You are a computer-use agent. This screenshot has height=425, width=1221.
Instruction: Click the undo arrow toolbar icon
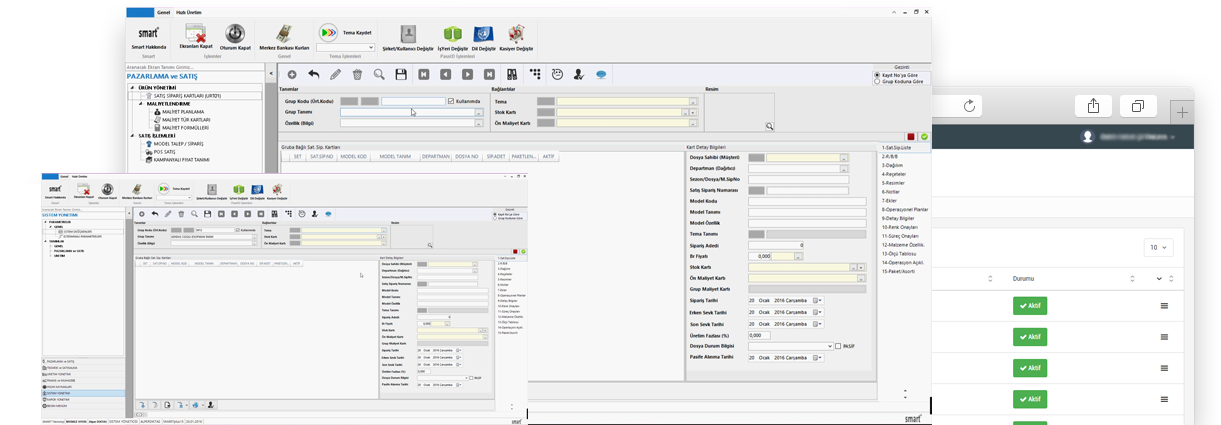(x=314, y=74)
